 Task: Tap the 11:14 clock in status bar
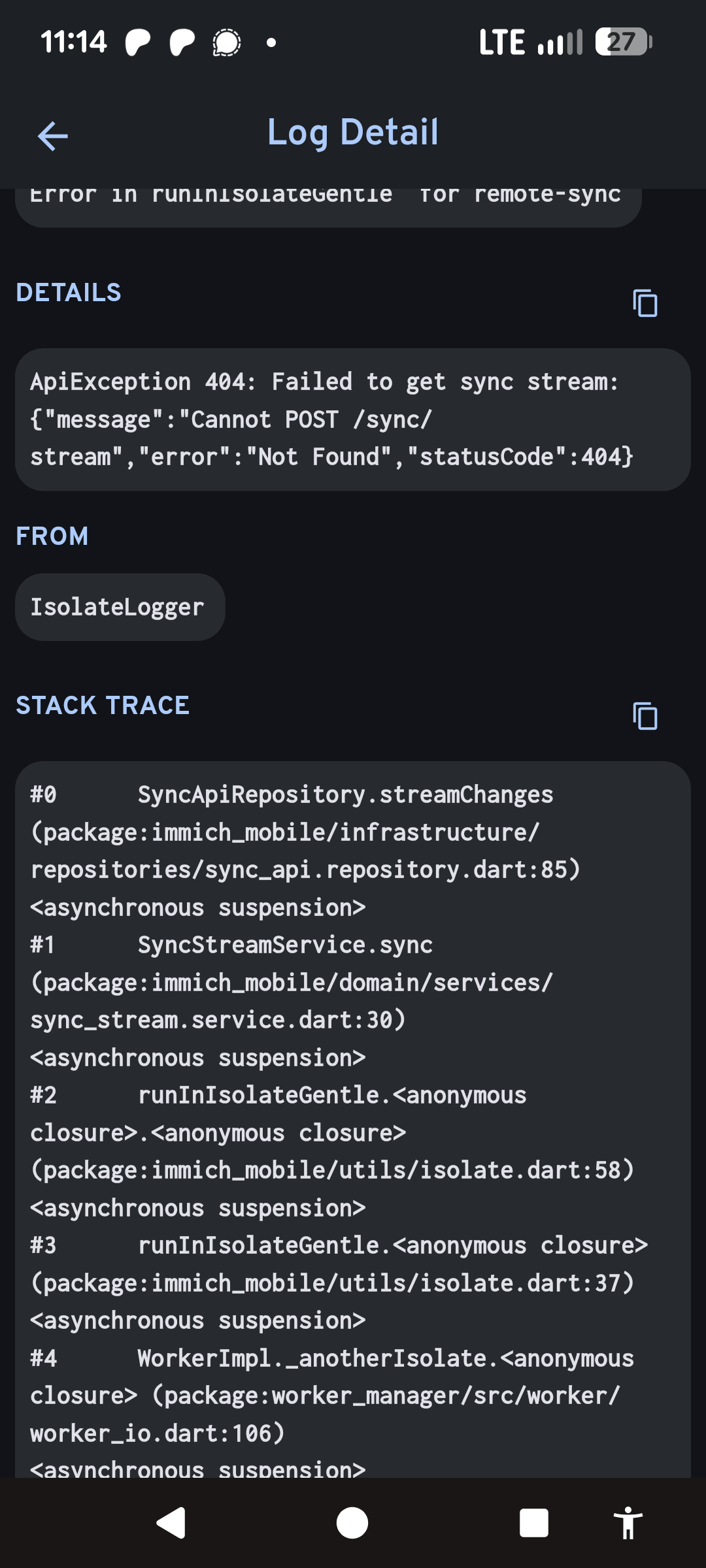[73, 42]
